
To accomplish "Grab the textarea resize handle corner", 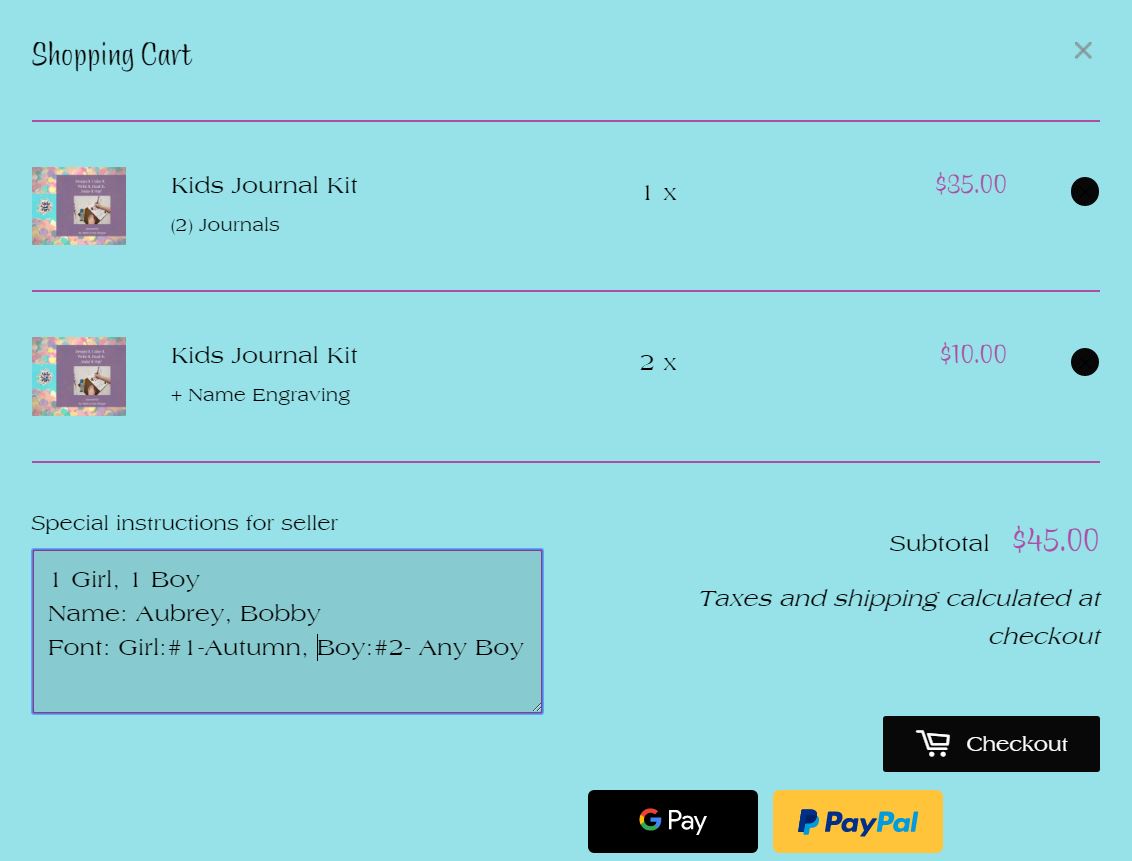I will point(536,707).
